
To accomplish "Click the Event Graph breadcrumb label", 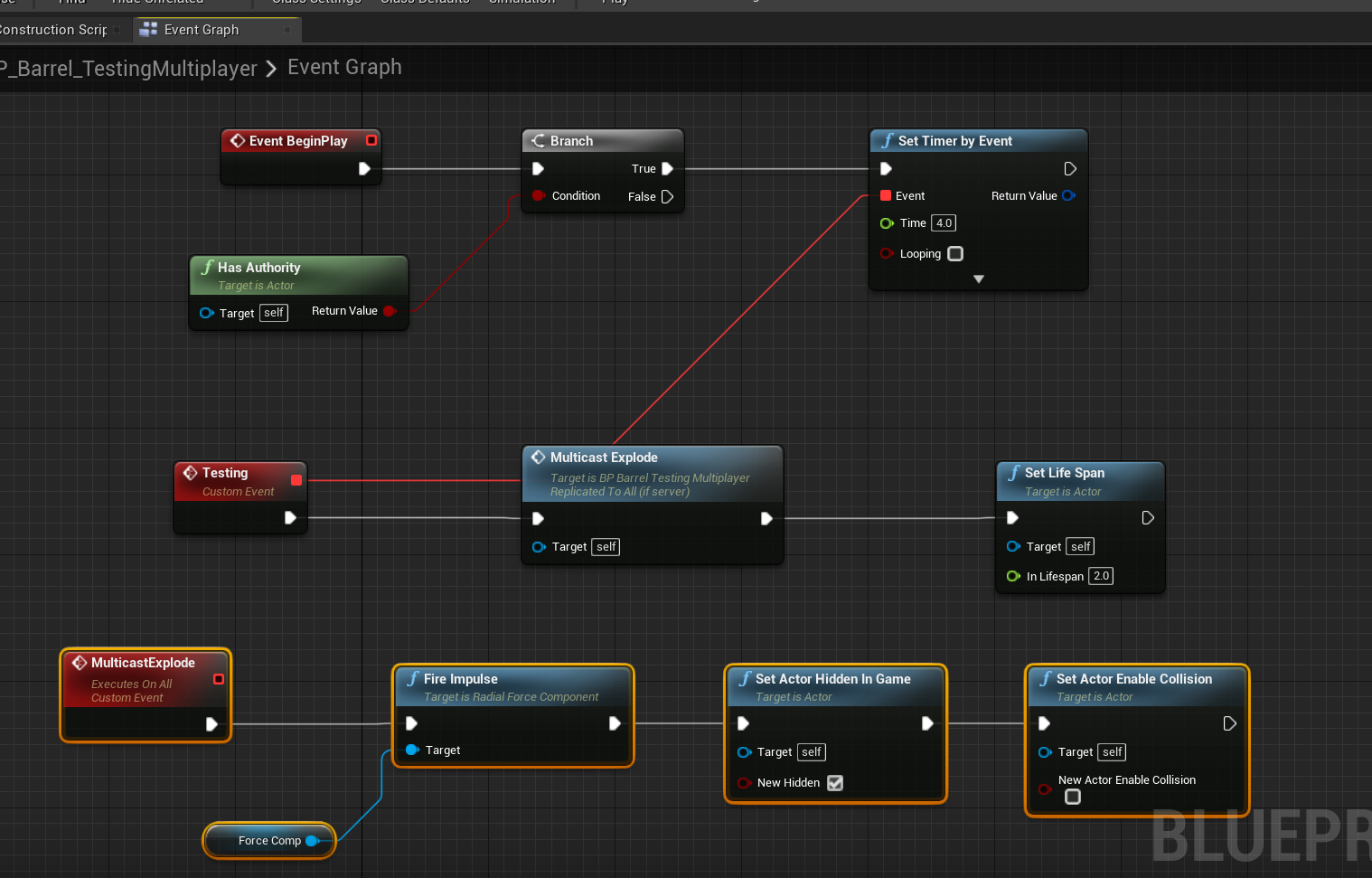I will click(344, 68).
